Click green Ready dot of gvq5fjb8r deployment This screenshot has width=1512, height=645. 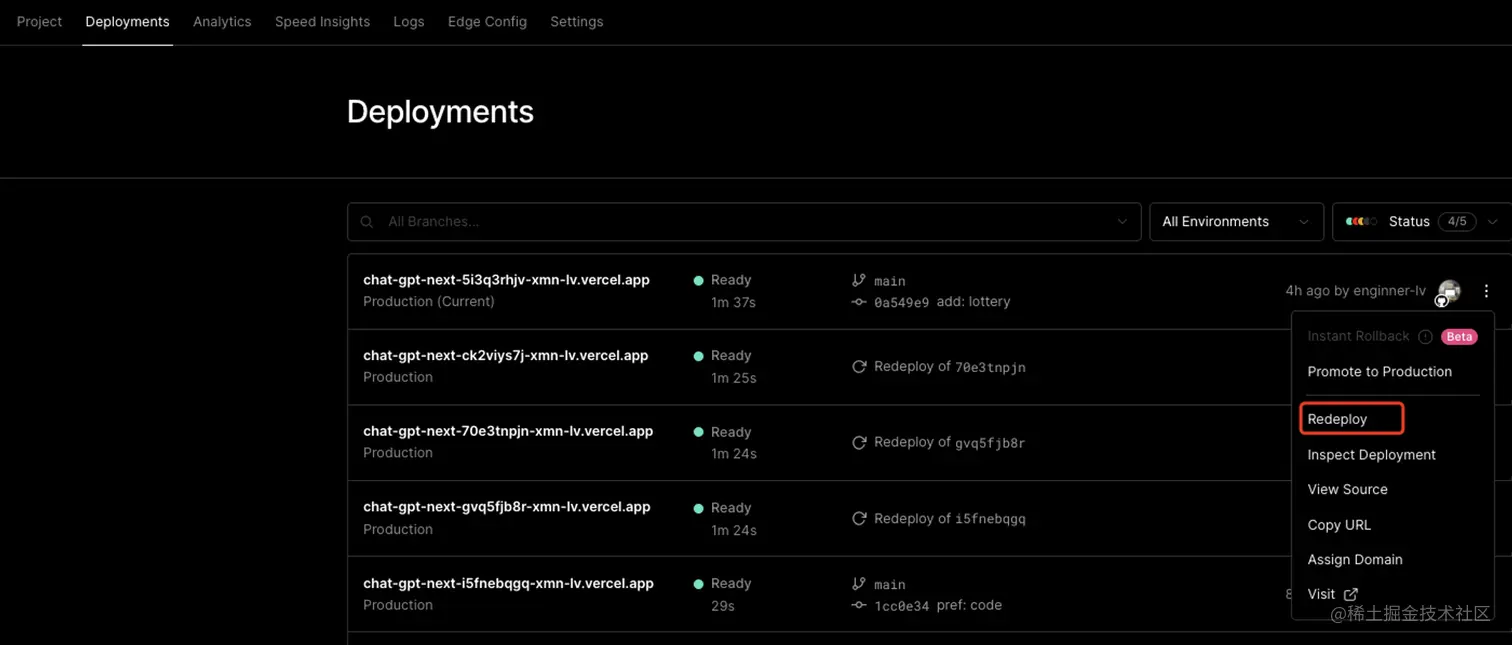pos(699,508)
